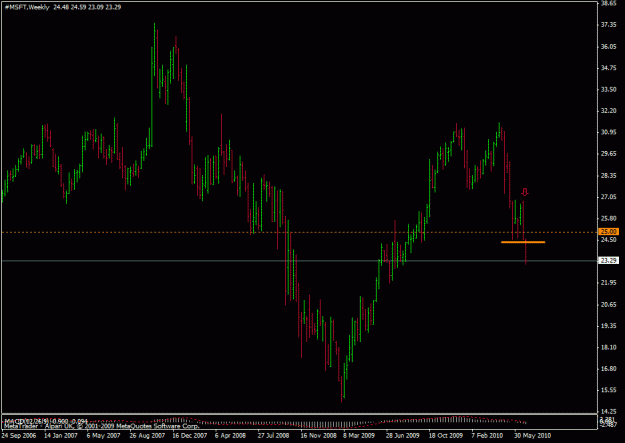
Task: Click the 28 Jun 2009 date label
Action: [403, 435]
